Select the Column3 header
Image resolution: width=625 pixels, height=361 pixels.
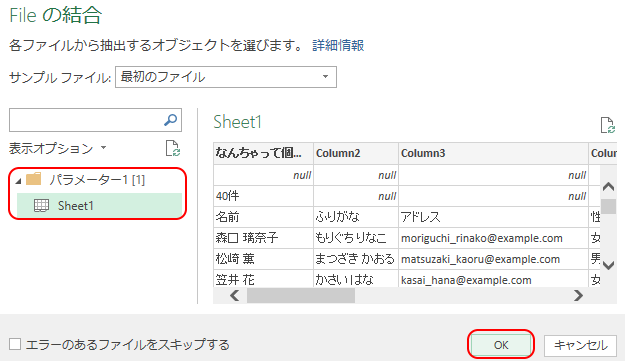pos(493,153)
